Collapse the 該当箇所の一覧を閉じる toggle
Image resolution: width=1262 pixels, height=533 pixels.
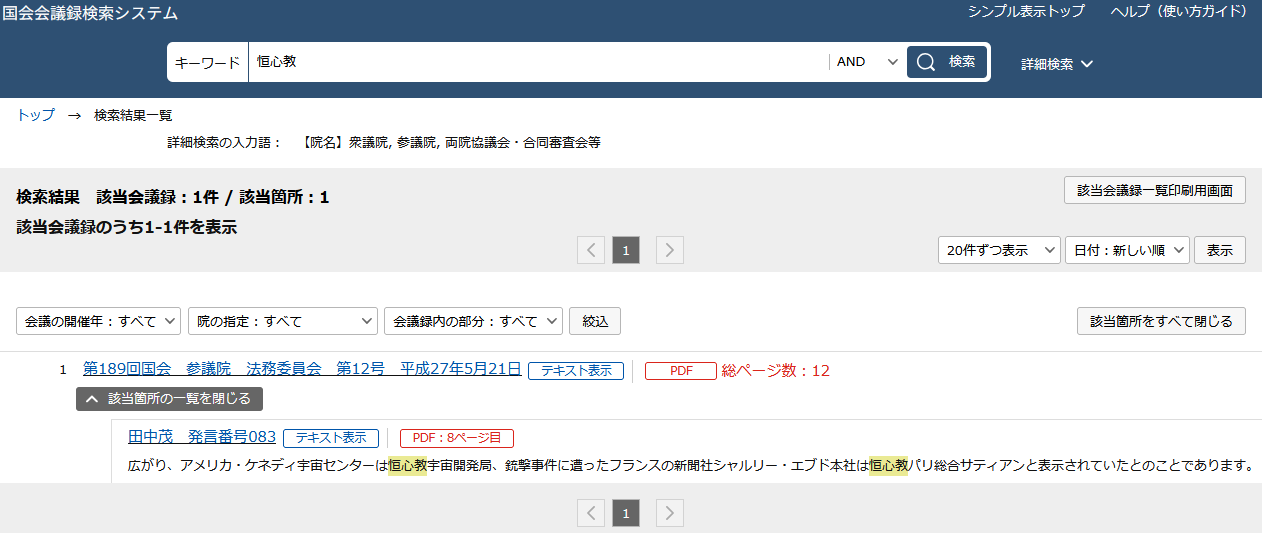[169, 399]
